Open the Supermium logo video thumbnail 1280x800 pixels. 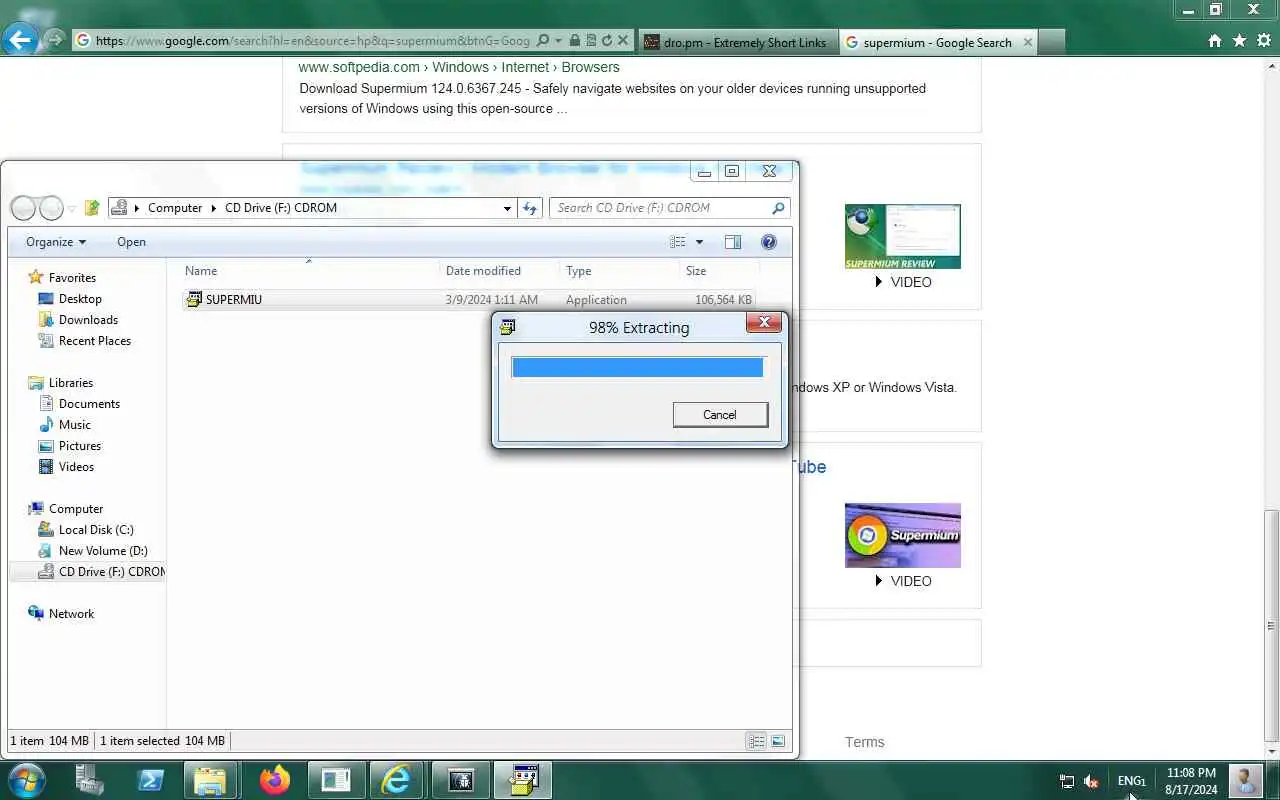(903, 535)
